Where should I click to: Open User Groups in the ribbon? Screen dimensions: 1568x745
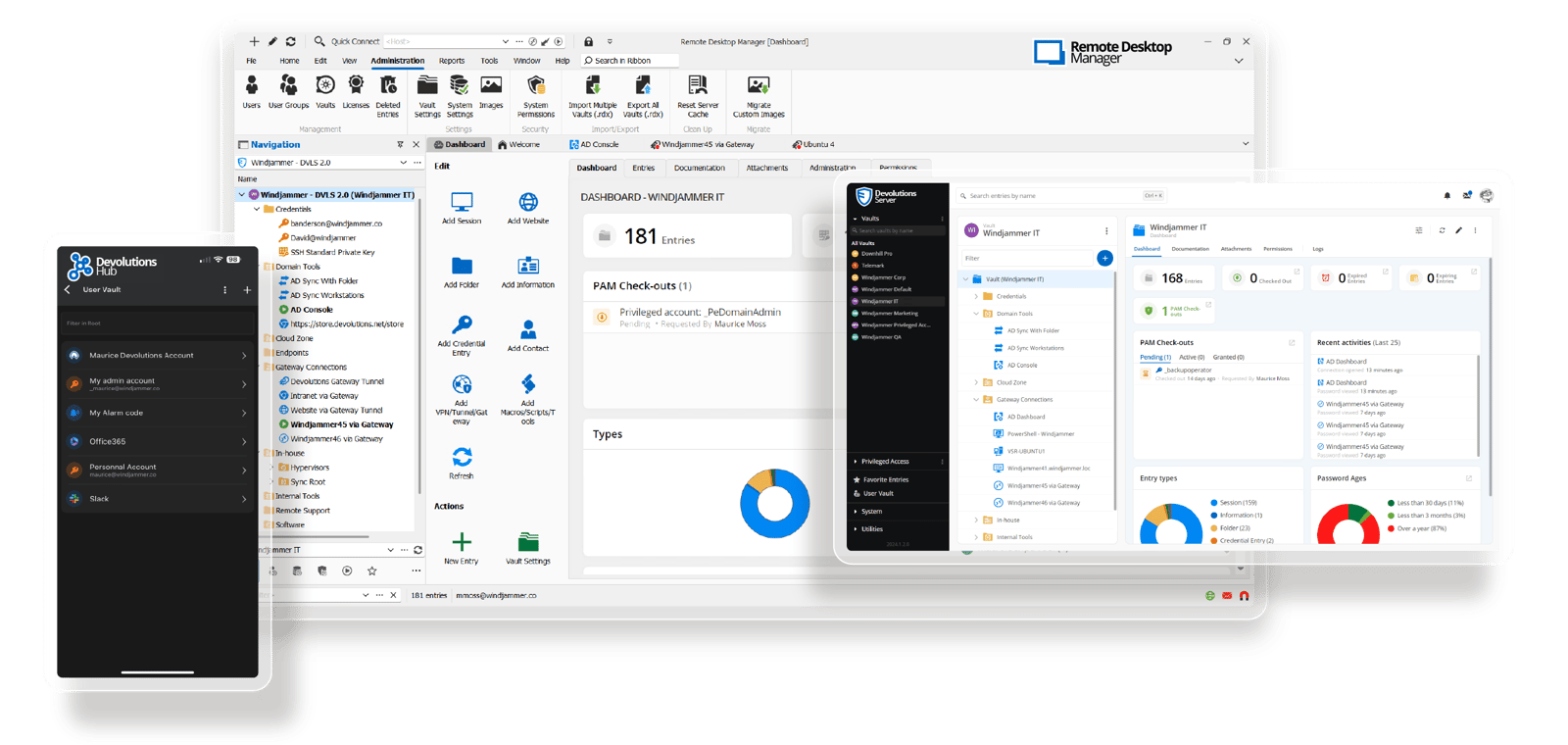point(288,92)
